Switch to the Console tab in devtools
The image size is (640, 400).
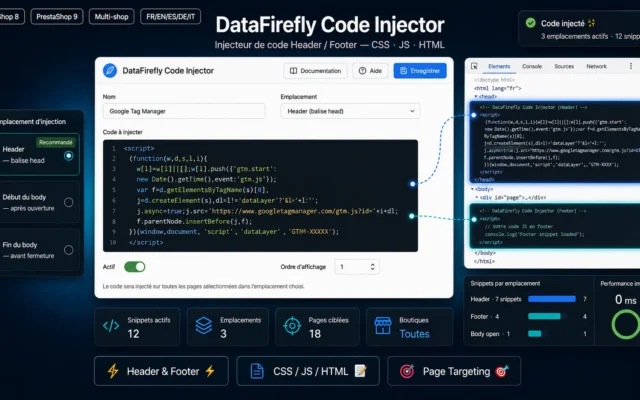[x=532, y=66]
